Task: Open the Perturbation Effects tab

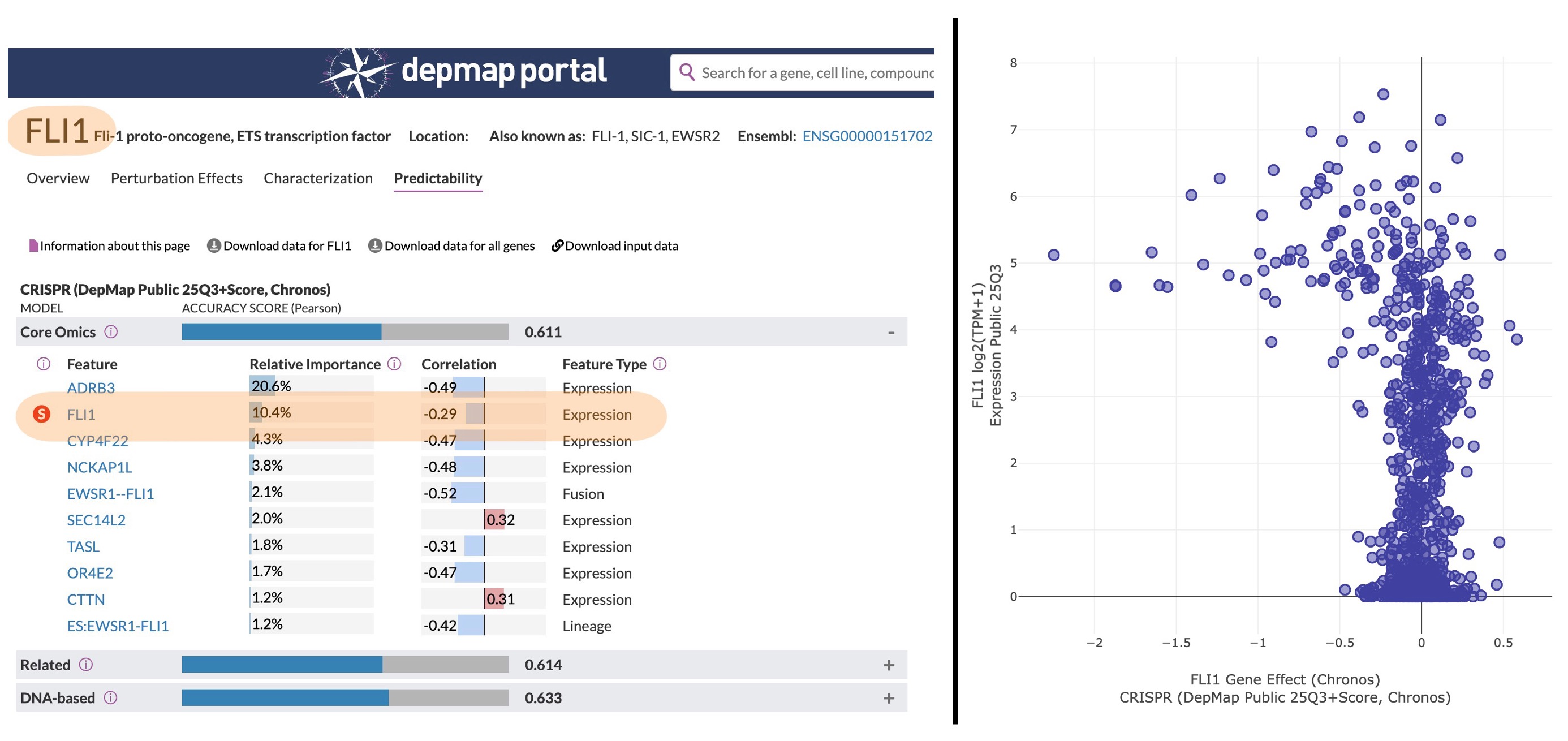Action: click(176, 178)
